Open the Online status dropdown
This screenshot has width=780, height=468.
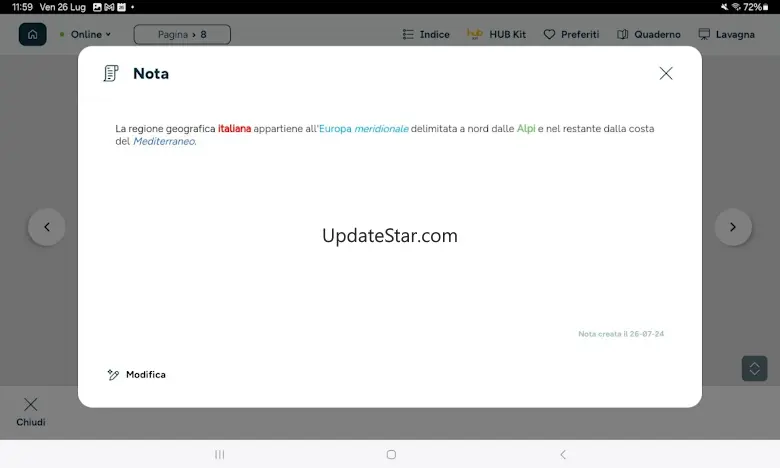(86, 34)
